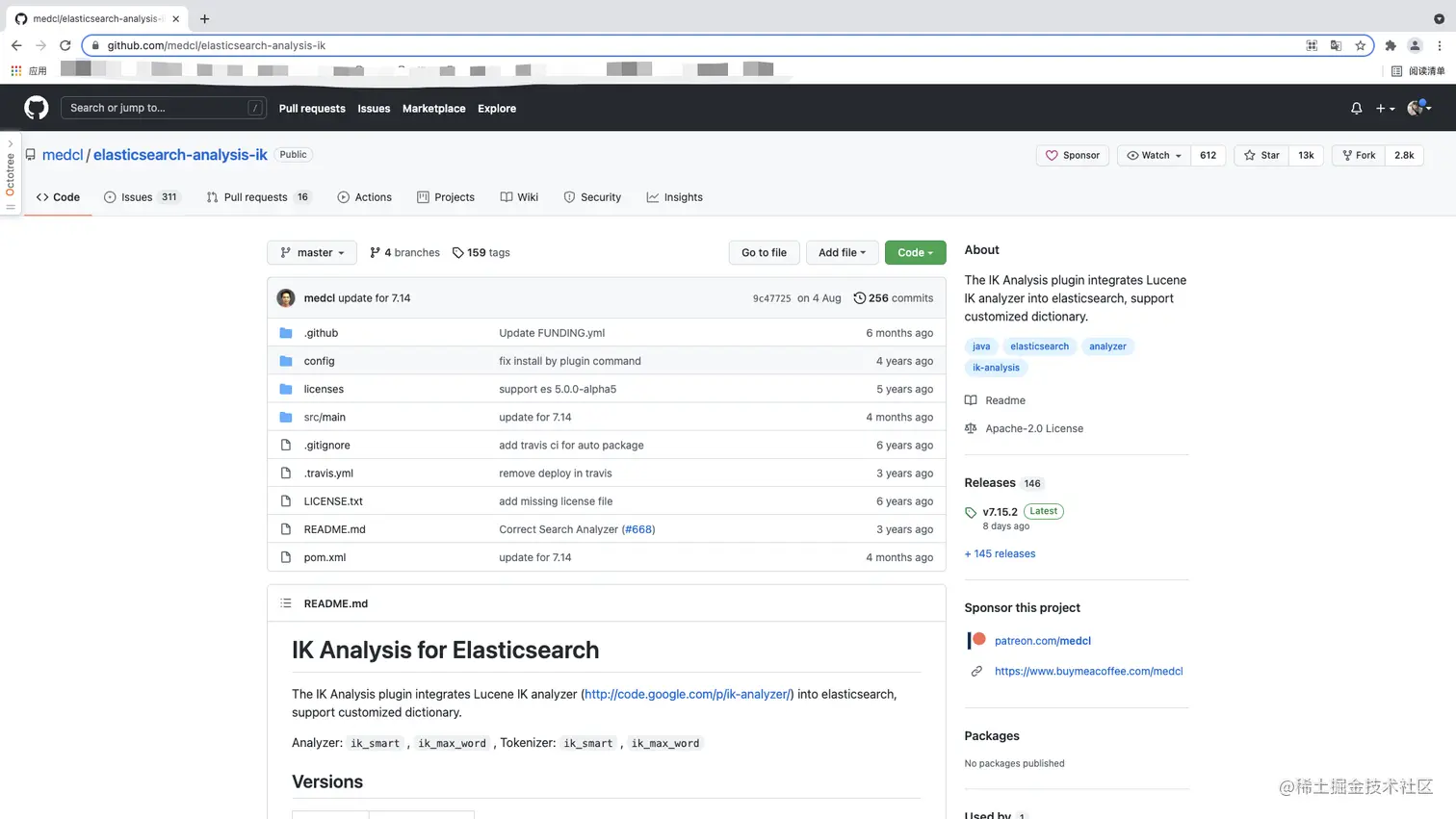Open the apps grid shortcut

click(16, 70)
